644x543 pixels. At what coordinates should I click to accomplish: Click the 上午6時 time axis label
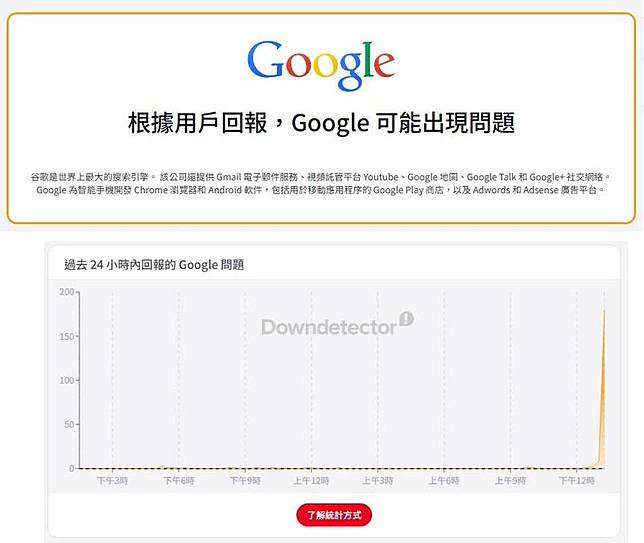click(x=444, y=481)
